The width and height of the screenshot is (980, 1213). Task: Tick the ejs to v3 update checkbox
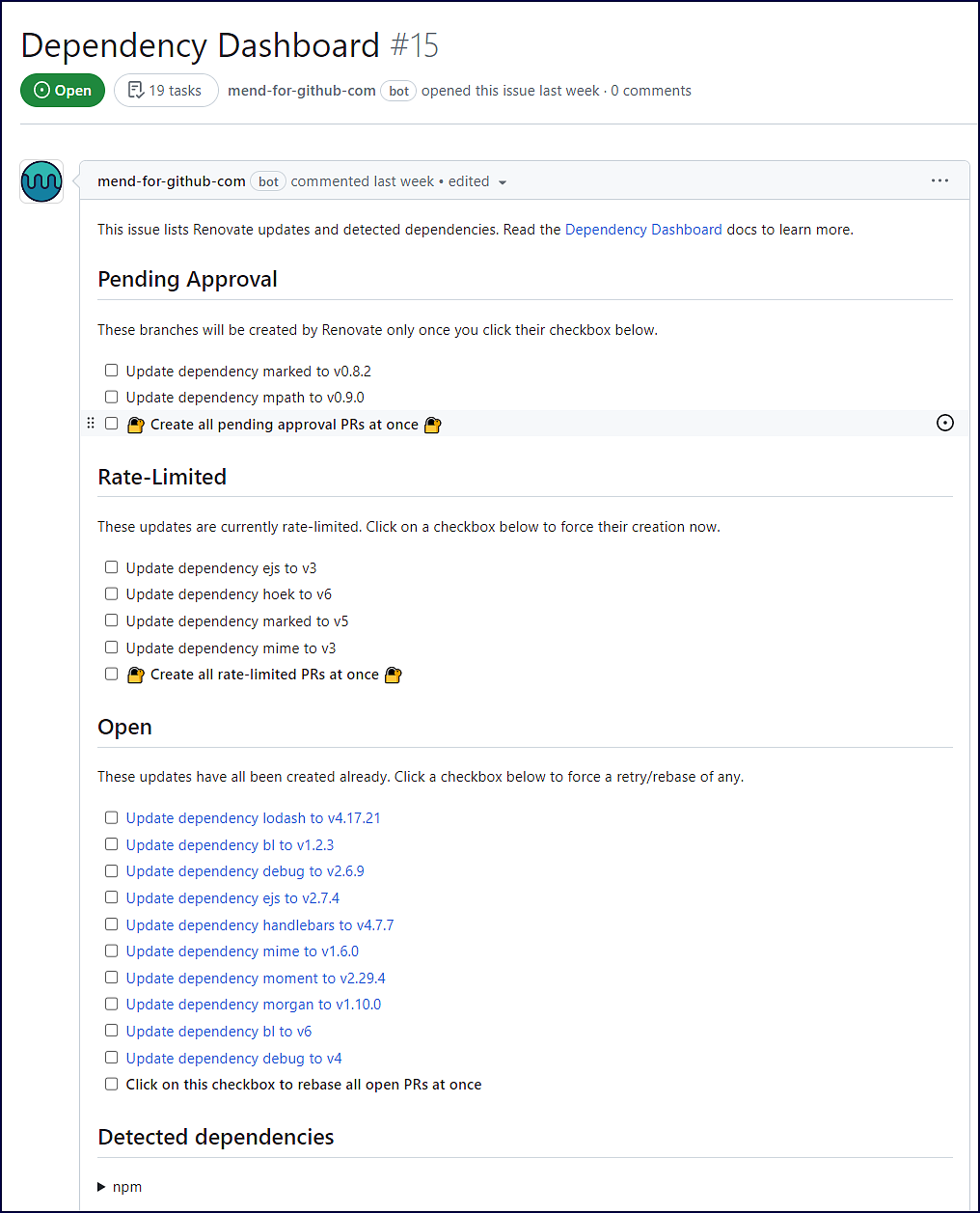click(112, 567)
